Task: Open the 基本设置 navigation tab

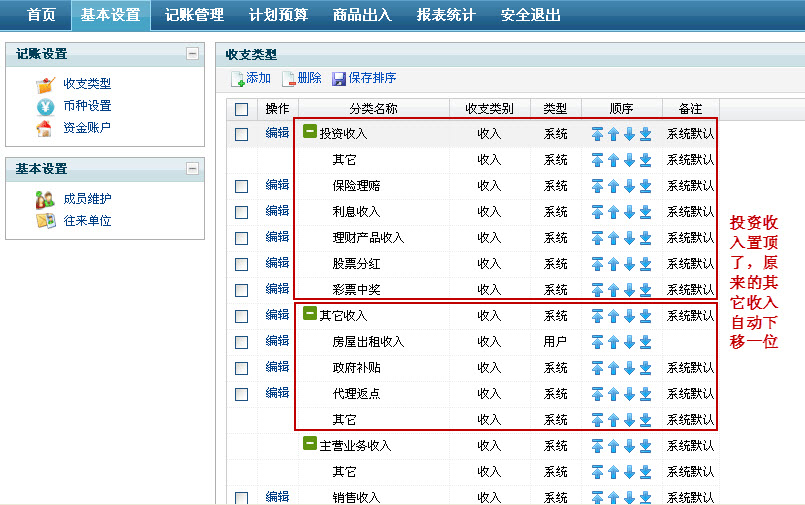Action: [x=110, y=15]
